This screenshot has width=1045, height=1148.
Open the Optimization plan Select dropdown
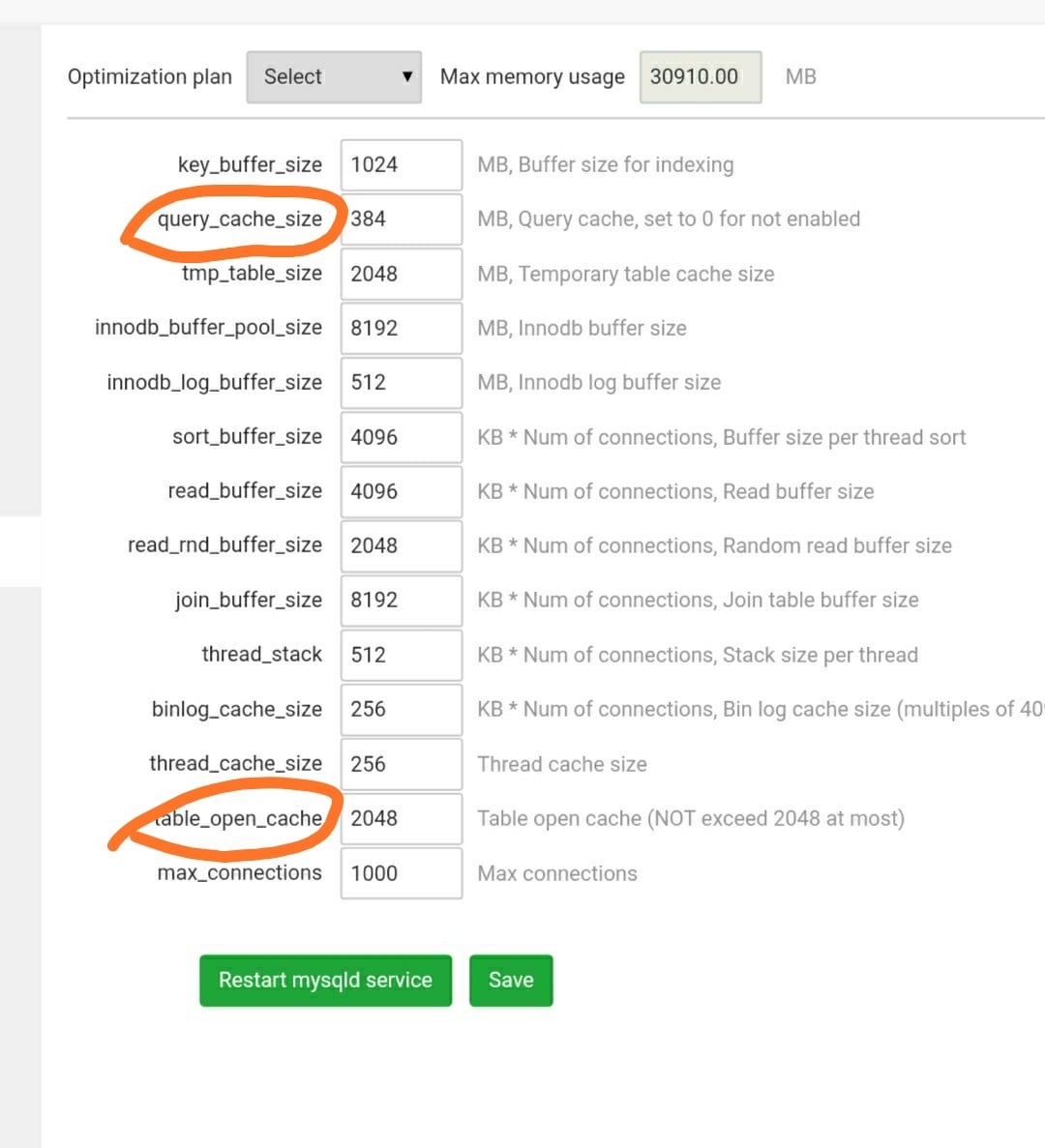click(333, 77)
